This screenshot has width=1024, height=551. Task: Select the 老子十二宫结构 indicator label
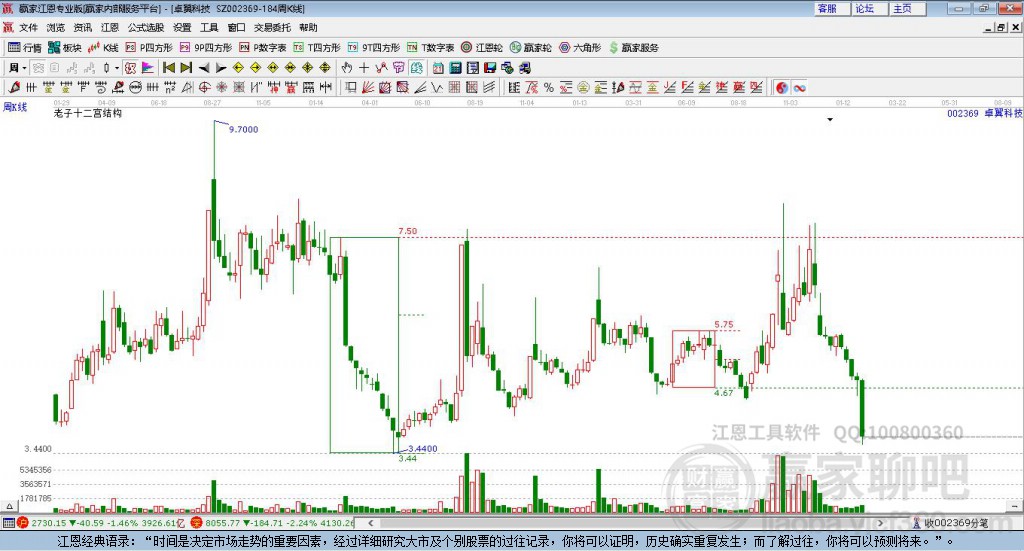point(88,113)
